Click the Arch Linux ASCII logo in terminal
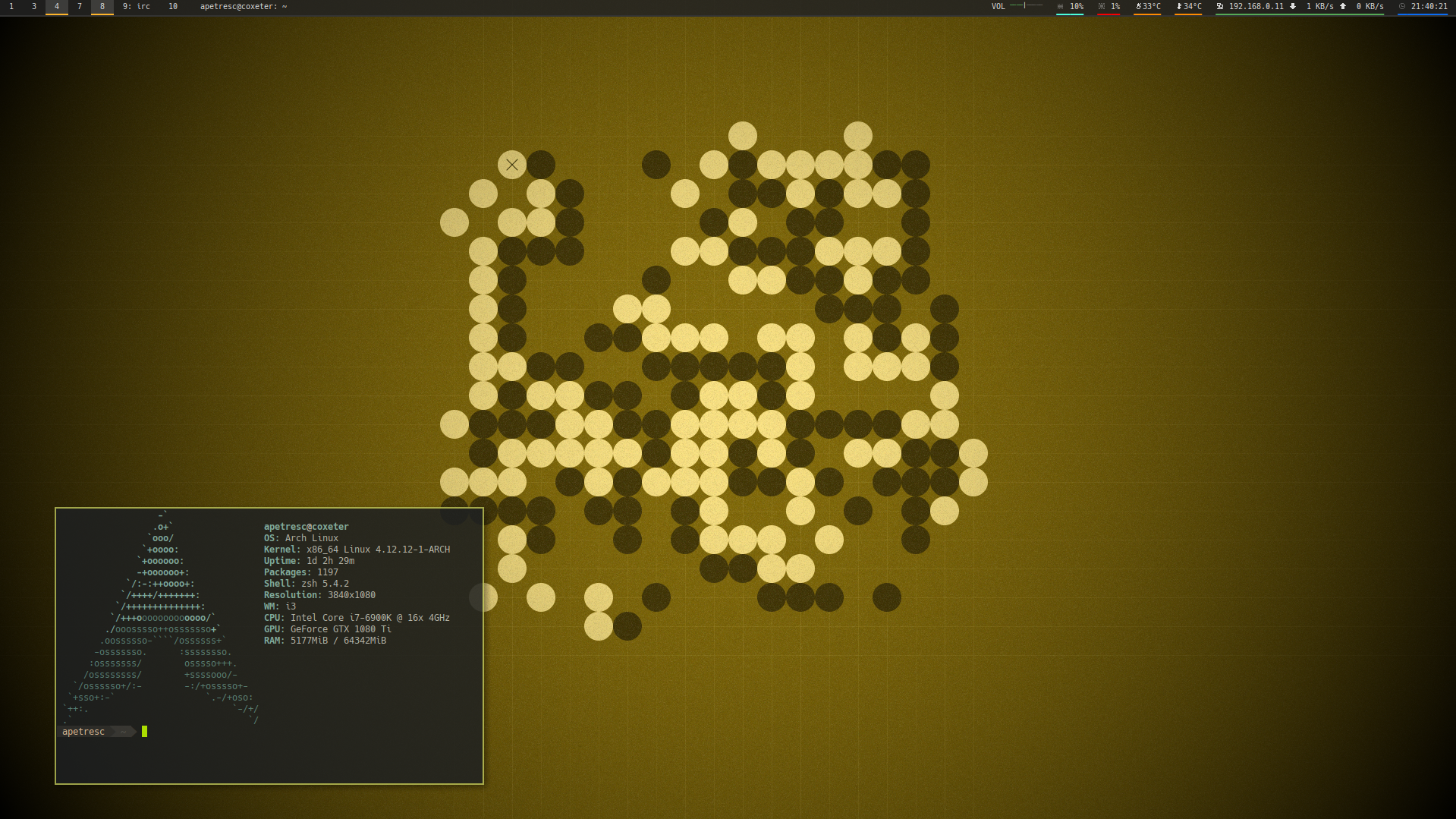This screenshot has height=819, width=1456. click(x=161, y=618)
